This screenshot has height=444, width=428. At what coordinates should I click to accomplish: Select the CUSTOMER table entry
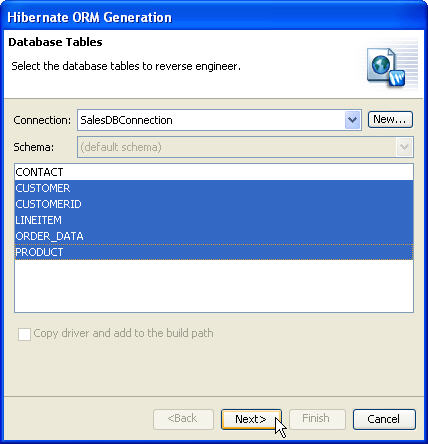click(214, 188)
